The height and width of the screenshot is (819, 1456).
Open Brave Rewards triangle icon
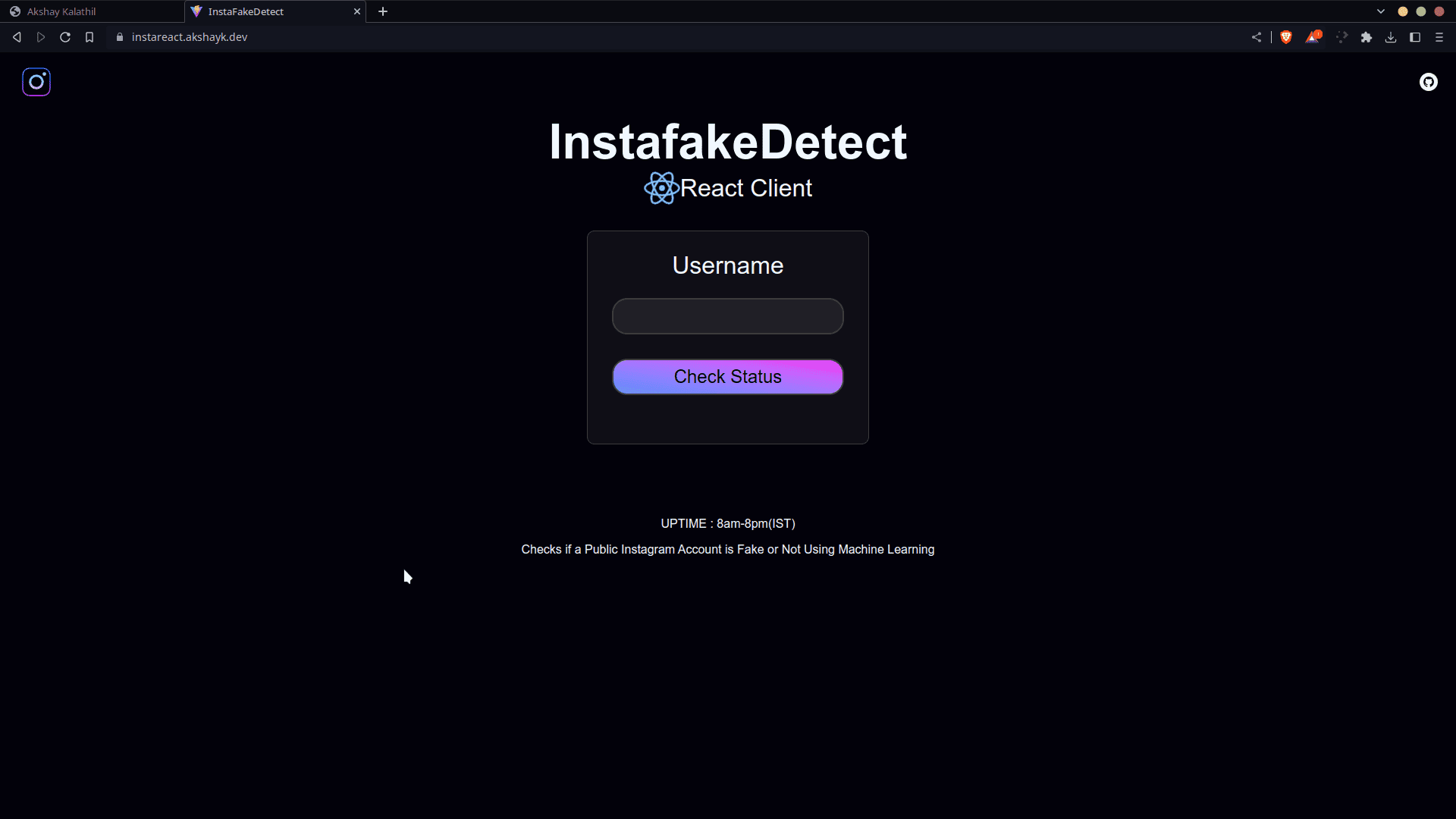tap(1313, 37)
